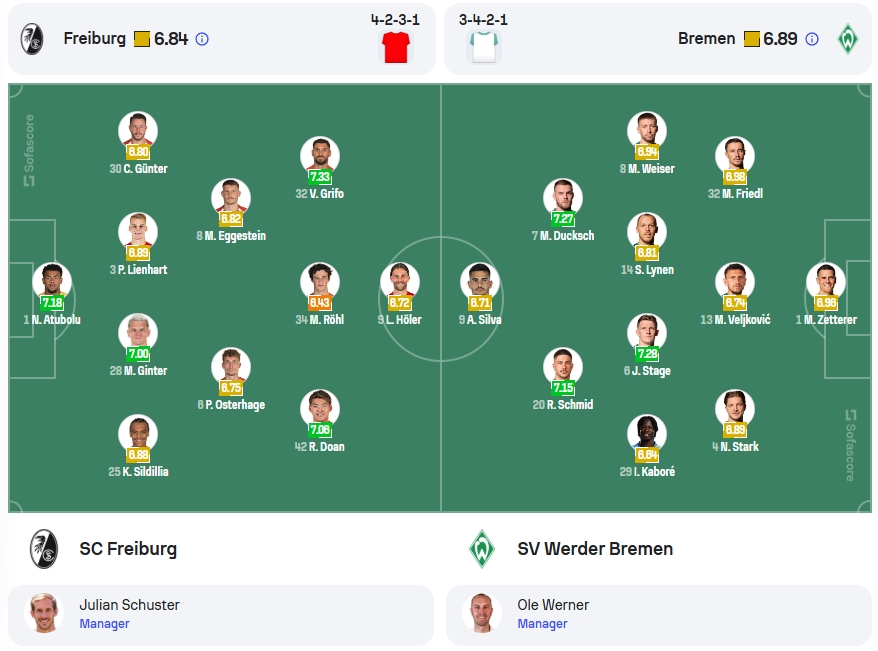Click the red Freiburg jersey icon
Viewport: 878px width, 651px height.
click(x=395, y=47)
